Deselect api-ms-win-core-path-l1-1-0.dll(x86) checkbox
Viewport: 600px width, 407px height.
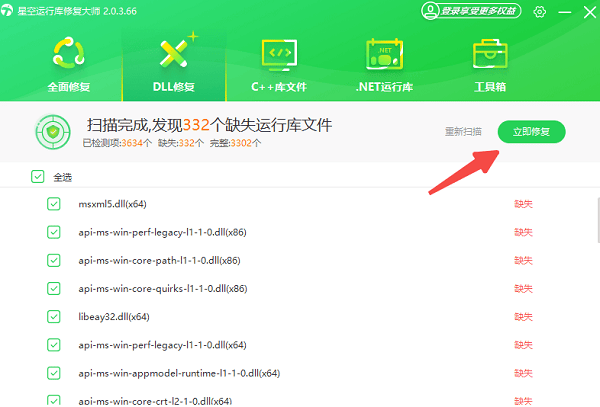point(54,260)
